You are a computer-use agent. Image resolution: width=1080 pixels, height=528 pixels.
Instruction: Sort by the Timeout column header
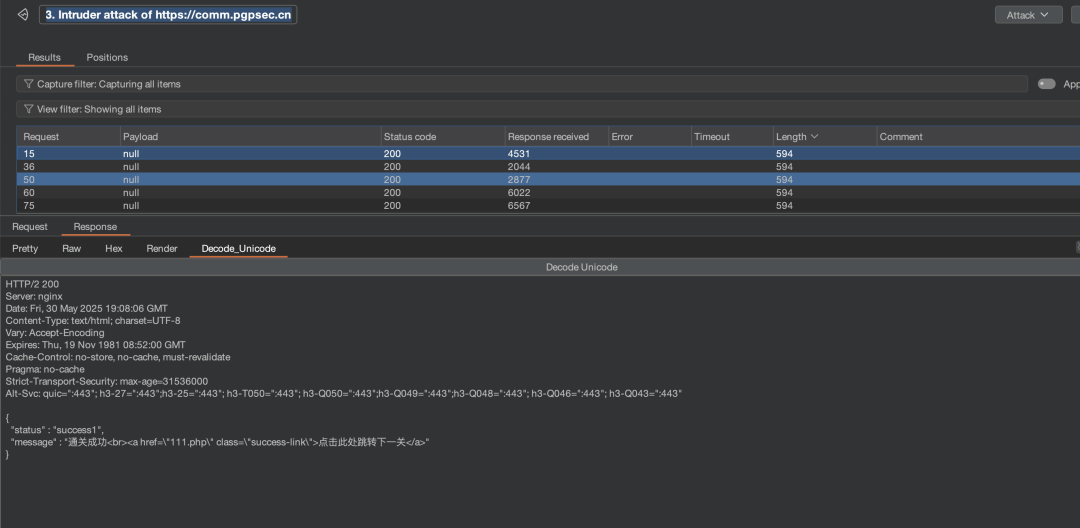point(732,136)
